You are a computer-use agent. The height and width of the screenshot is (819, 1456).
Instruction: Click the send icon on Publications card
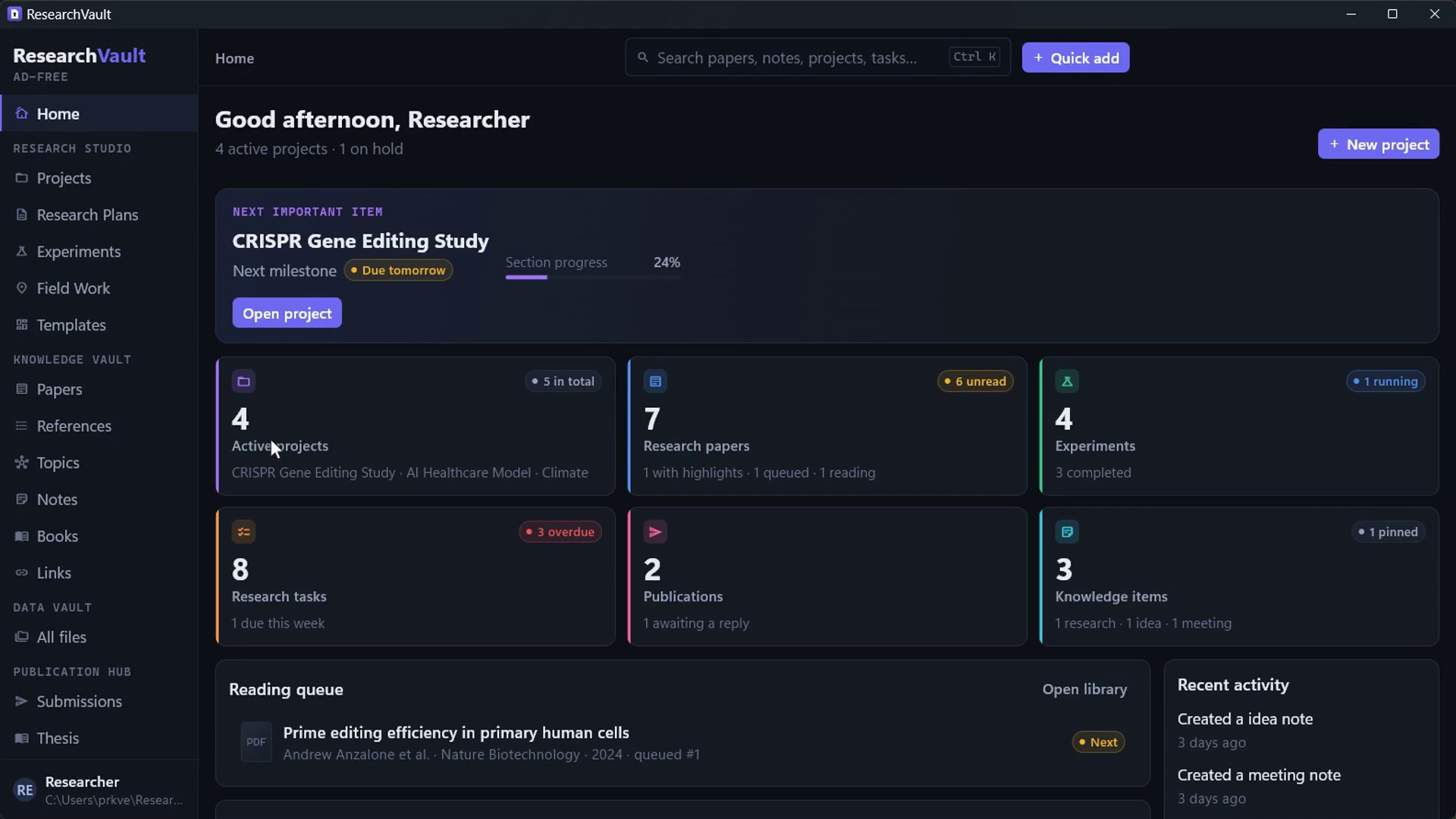[x=655, y=532]
